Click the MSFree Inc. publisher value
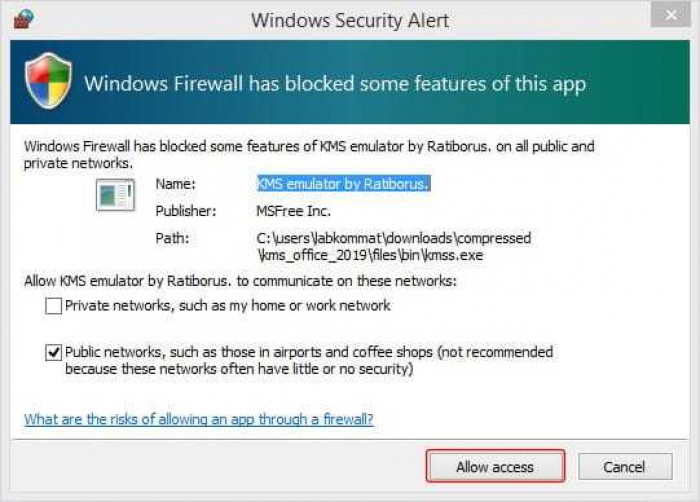This screenshot has height=502, width=700. point(293,211)
